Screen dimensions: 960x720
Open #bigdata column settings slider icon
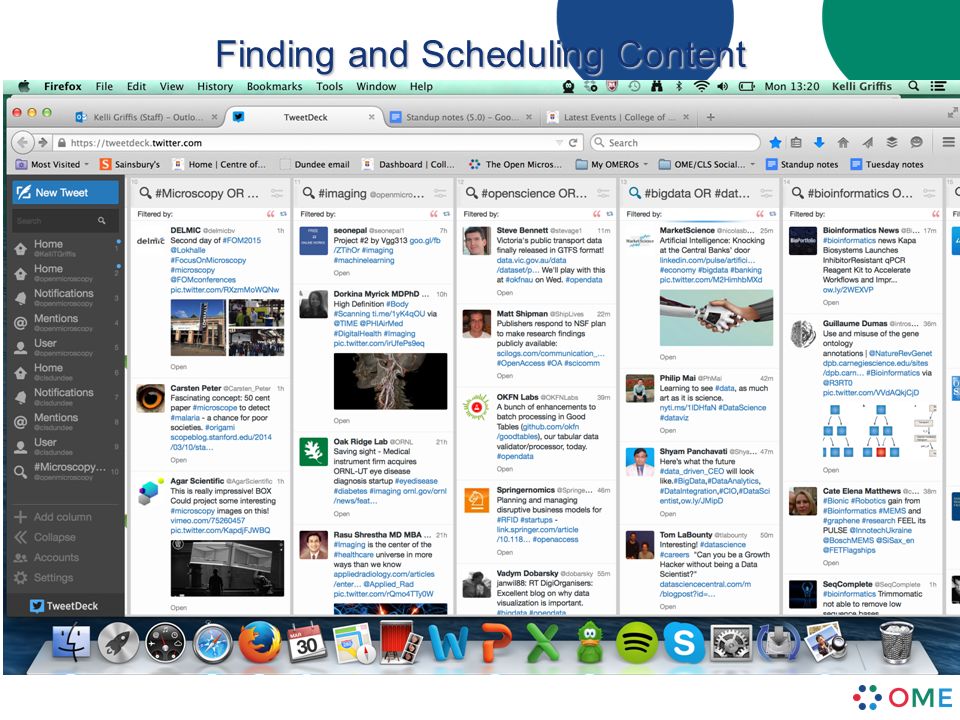(766, 193)
